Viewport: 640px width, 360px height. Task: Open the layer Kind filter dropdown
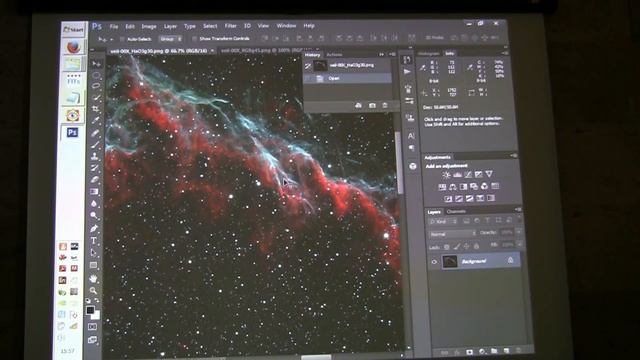pyautogui.click(x=443, y=222)
